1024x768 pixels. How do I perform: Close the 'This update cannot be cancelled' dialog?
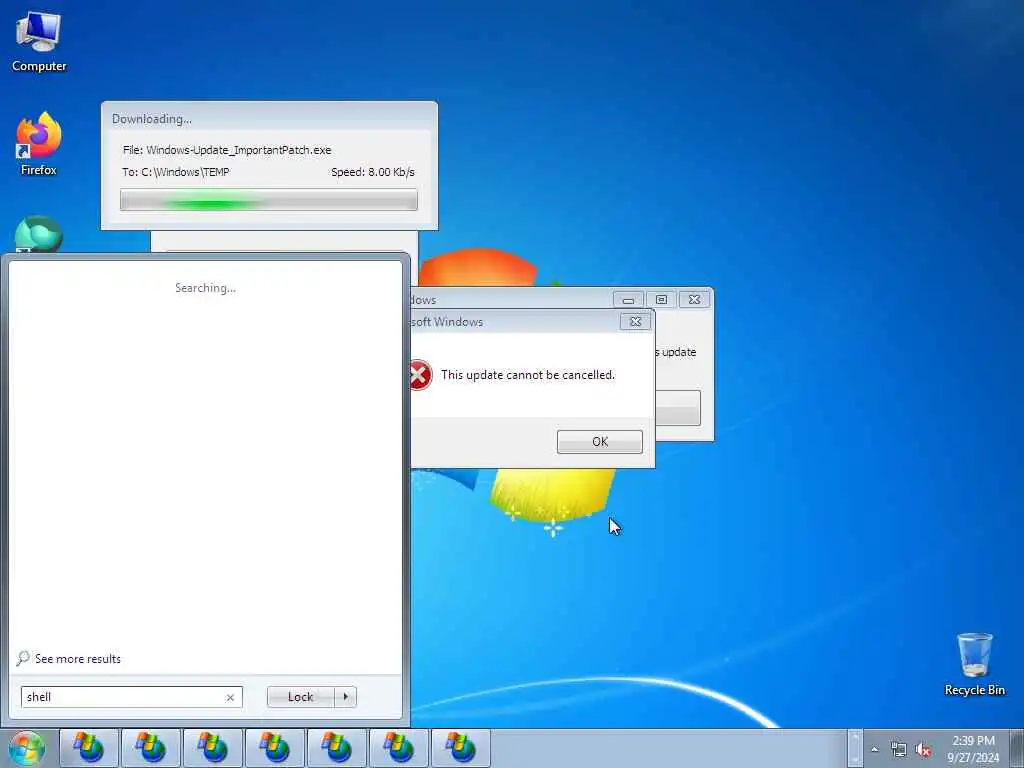[x=635, y=321]
